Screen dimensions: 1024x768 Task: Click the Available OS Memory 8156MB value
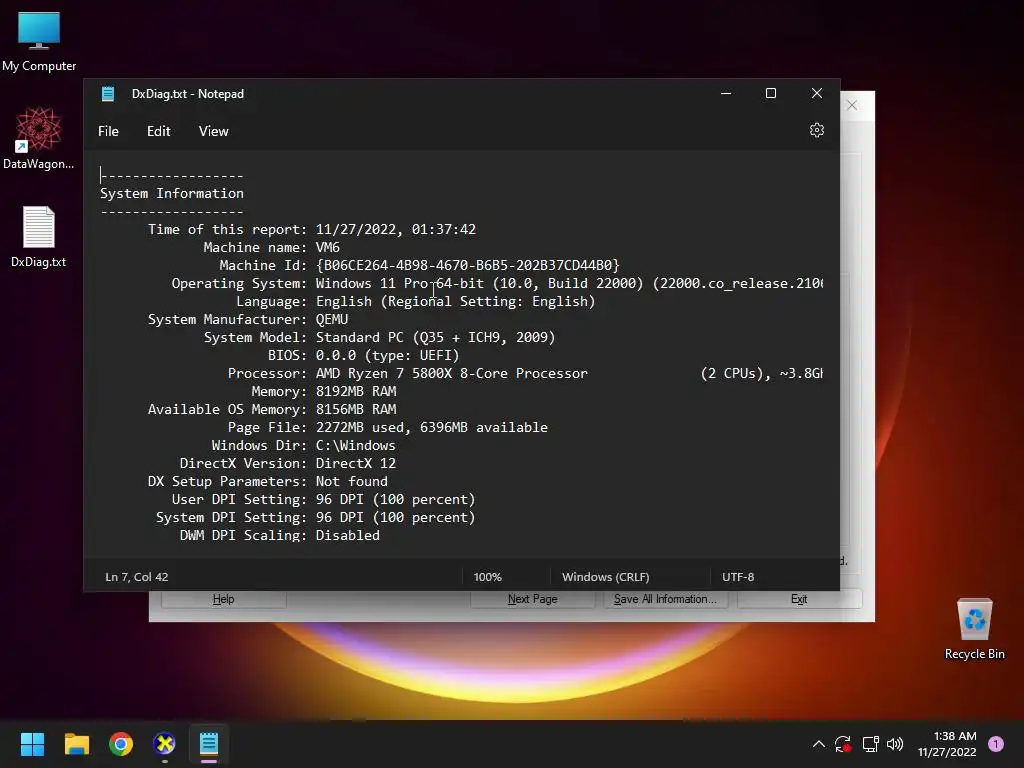click(356, 409)
